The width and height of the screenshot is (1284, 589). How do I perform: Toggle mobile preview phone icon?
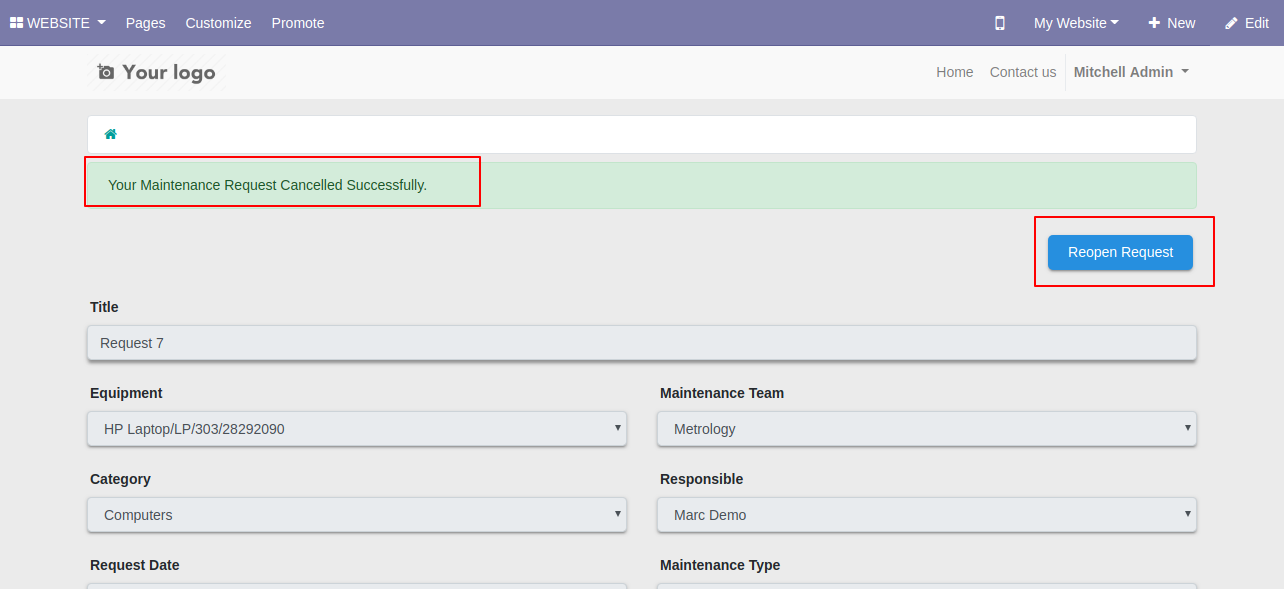click(999, 23)
